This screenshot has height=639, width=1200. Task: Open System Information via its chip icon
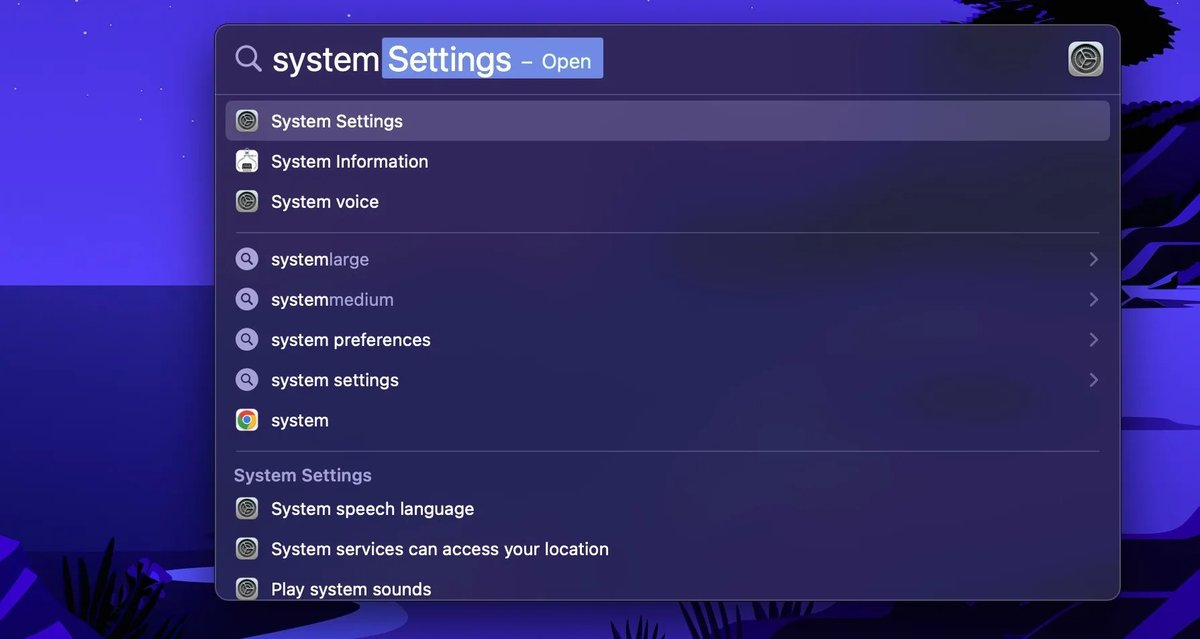tap(247, 160)
